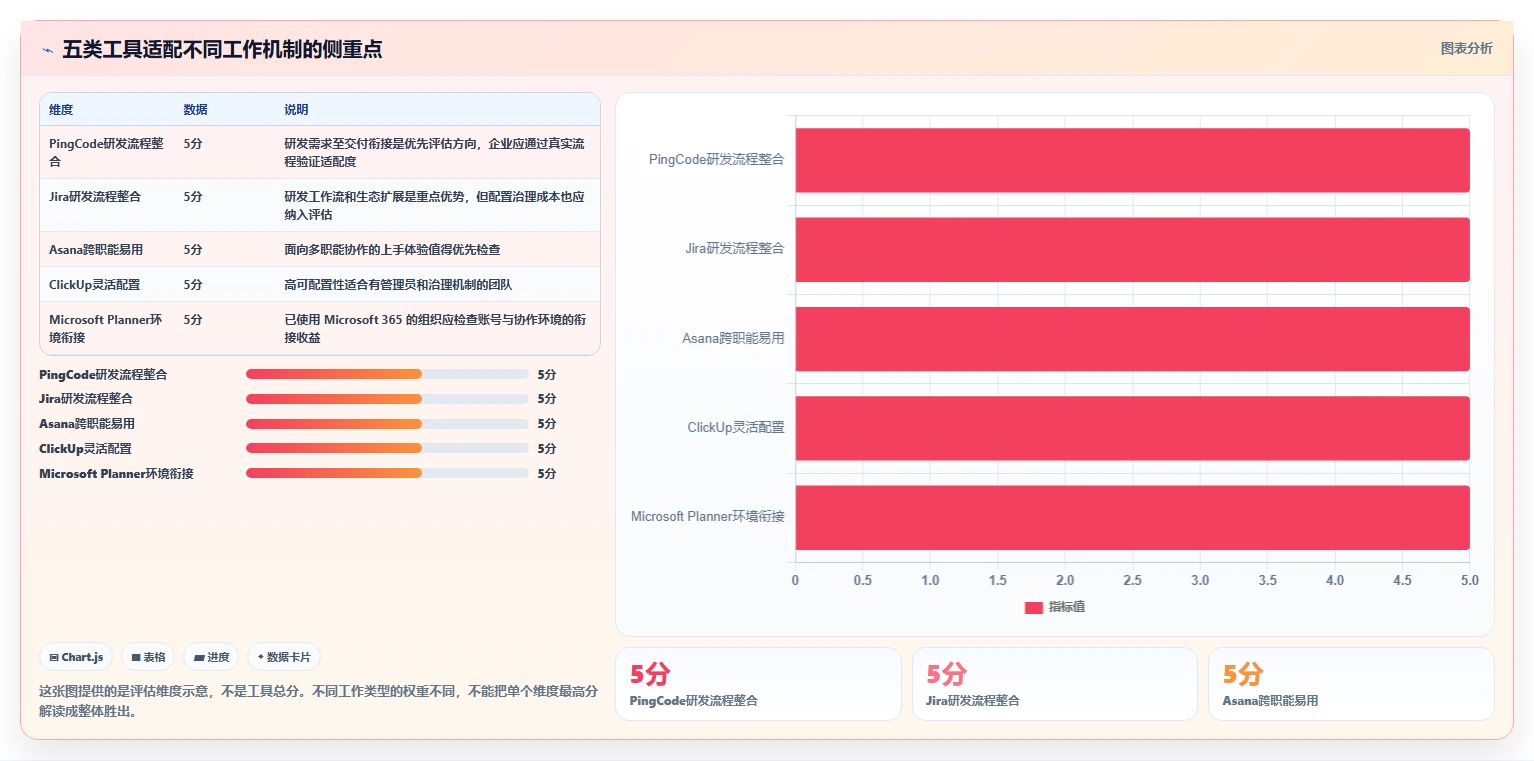The height and width of the screenshot is (761, 1534).
Task: Select the Chart.js tag chip
Action: tap(76, 657)
